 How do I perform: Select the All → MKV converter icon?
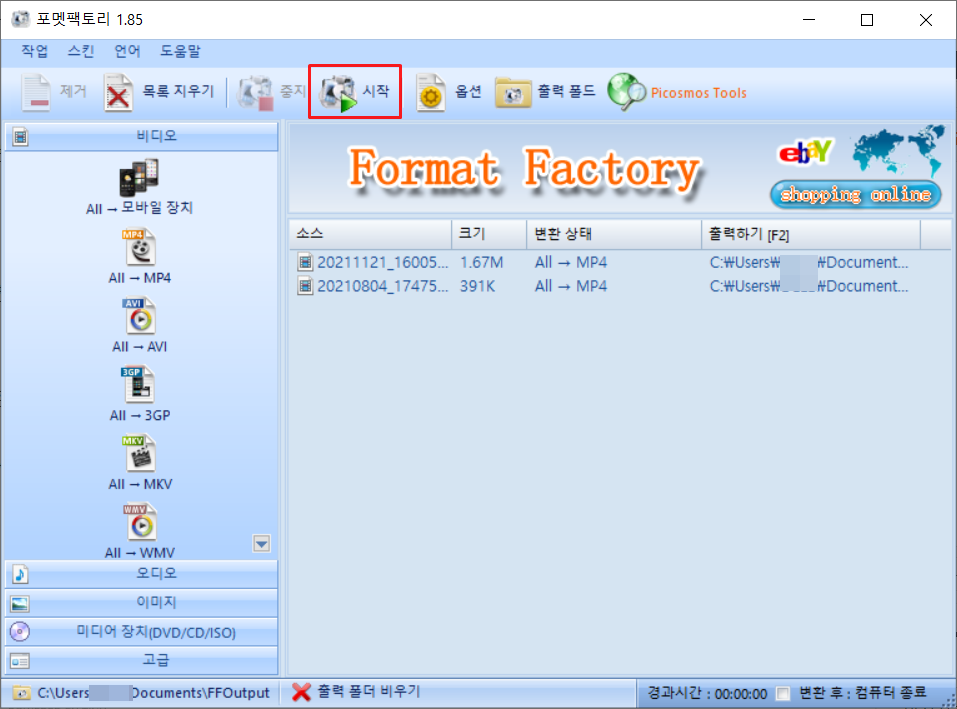(140, 454)
